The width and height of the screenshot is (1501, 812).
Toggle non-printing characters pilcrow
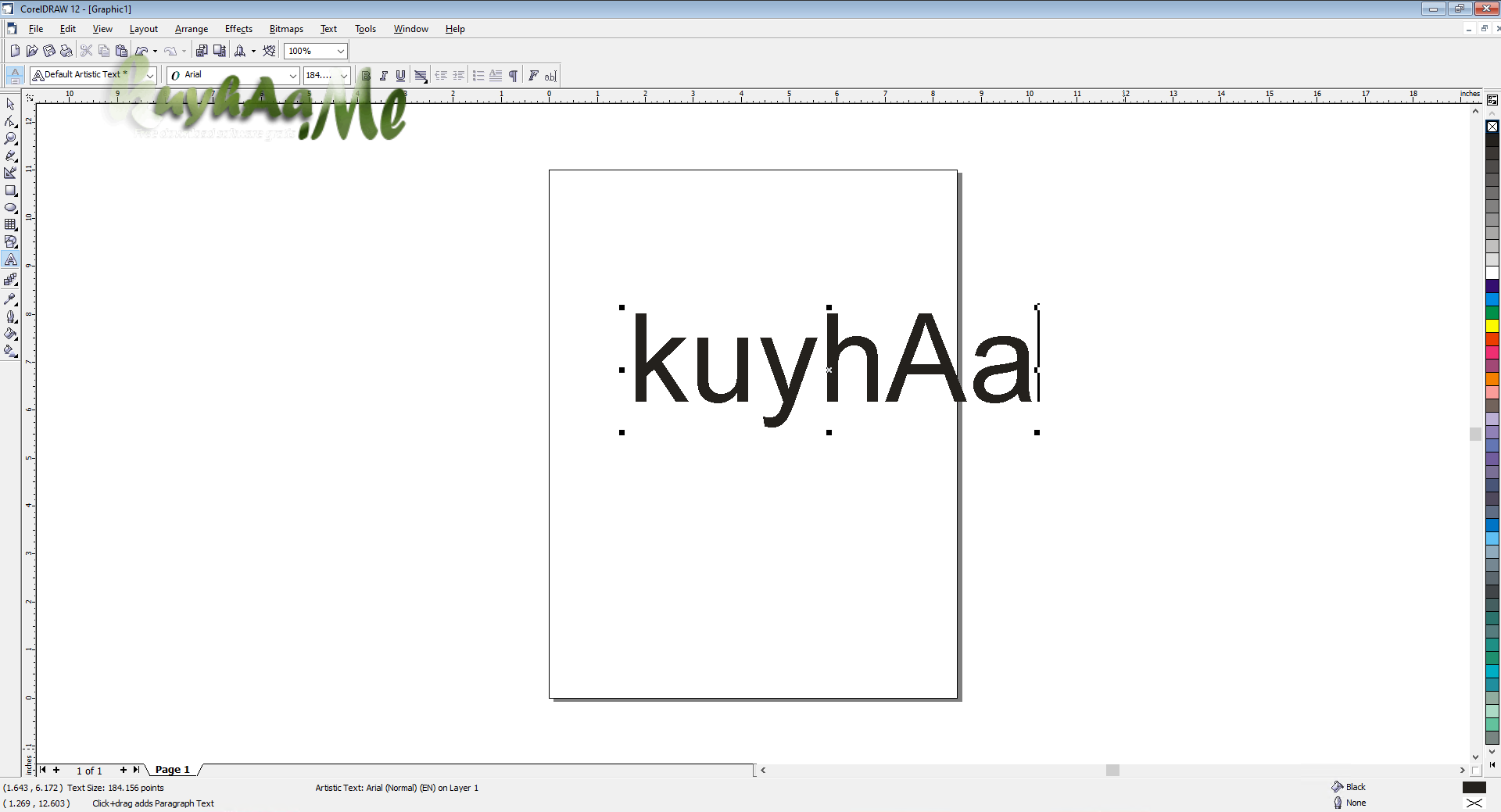click(x=513, y=76)
